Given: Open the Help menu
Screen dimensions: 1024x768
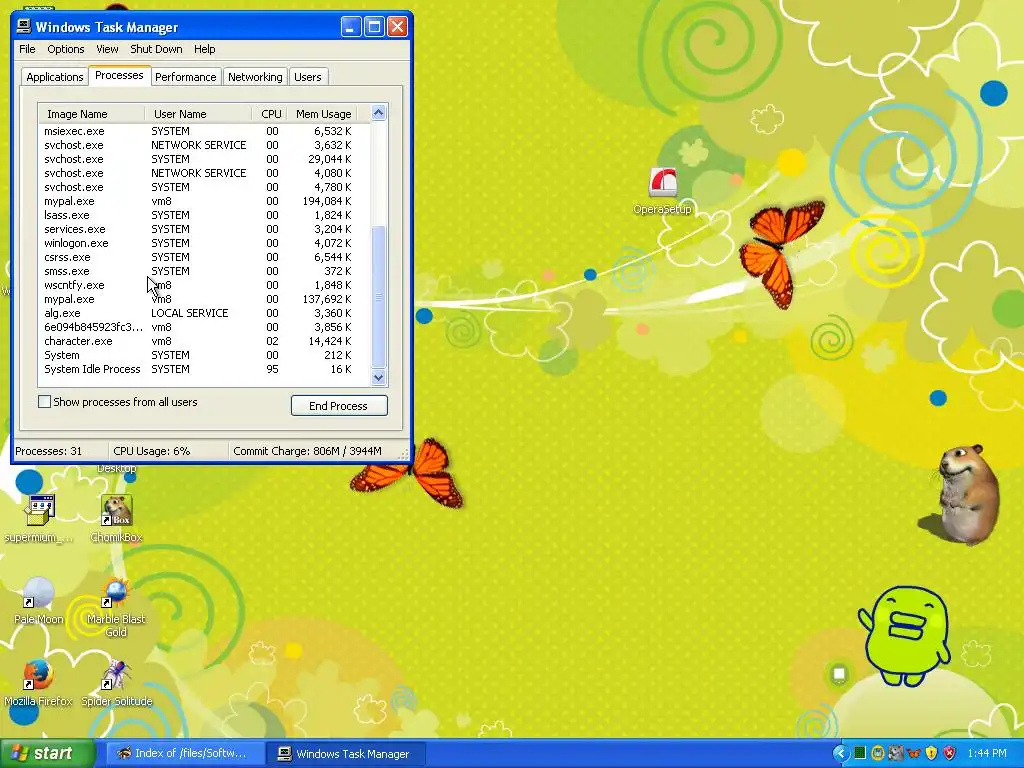Looking at the screenshot, I should pos(204,49).
